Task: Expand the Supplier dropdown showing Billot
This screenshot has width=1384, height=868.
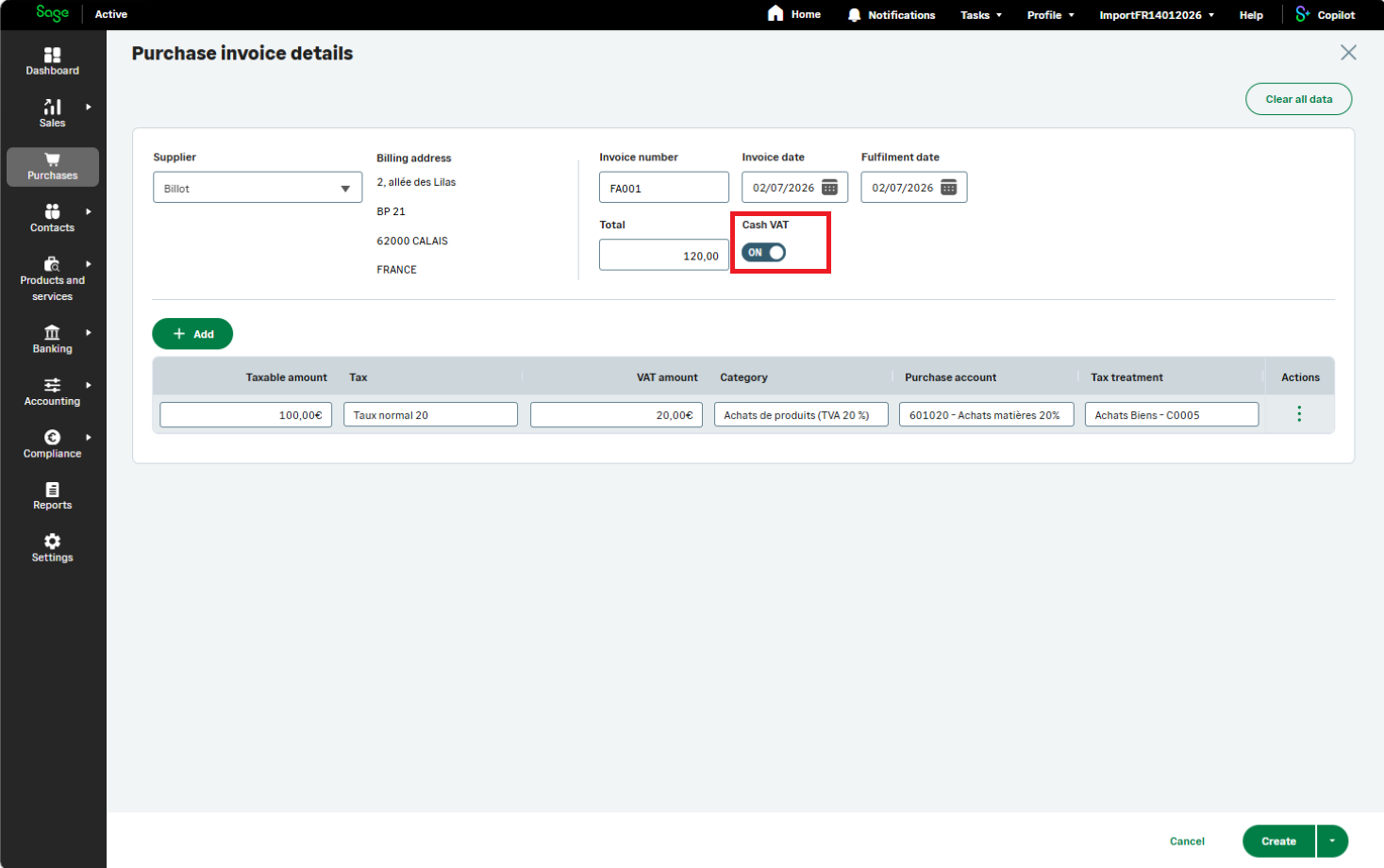Action: [x=258, y=188]
